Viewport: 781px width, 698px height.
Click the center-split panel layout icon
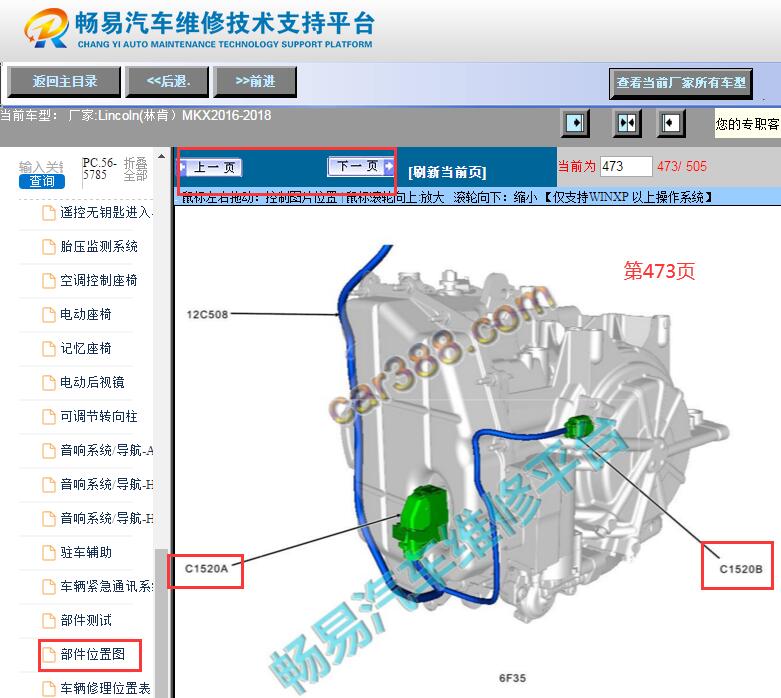(x=627, y=123)
